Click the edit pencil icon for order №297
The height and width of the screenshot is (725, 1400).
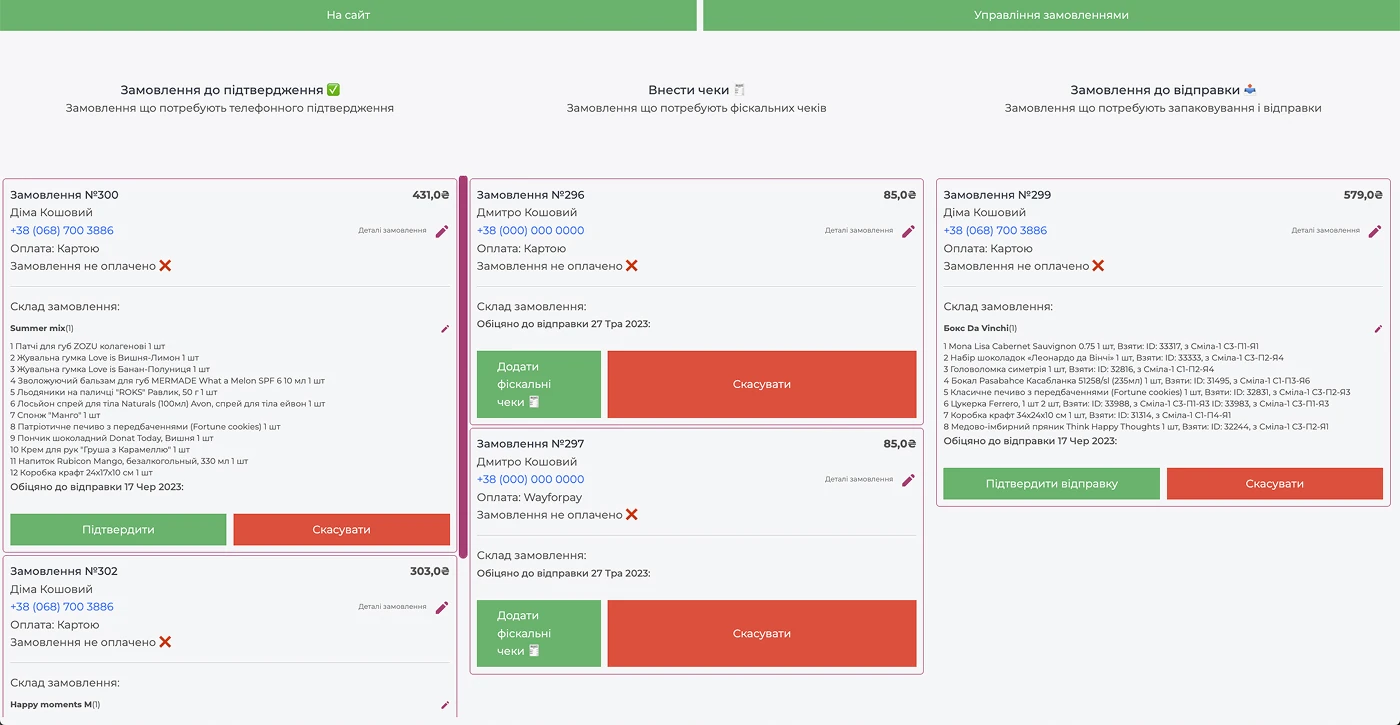pos(908,480)
